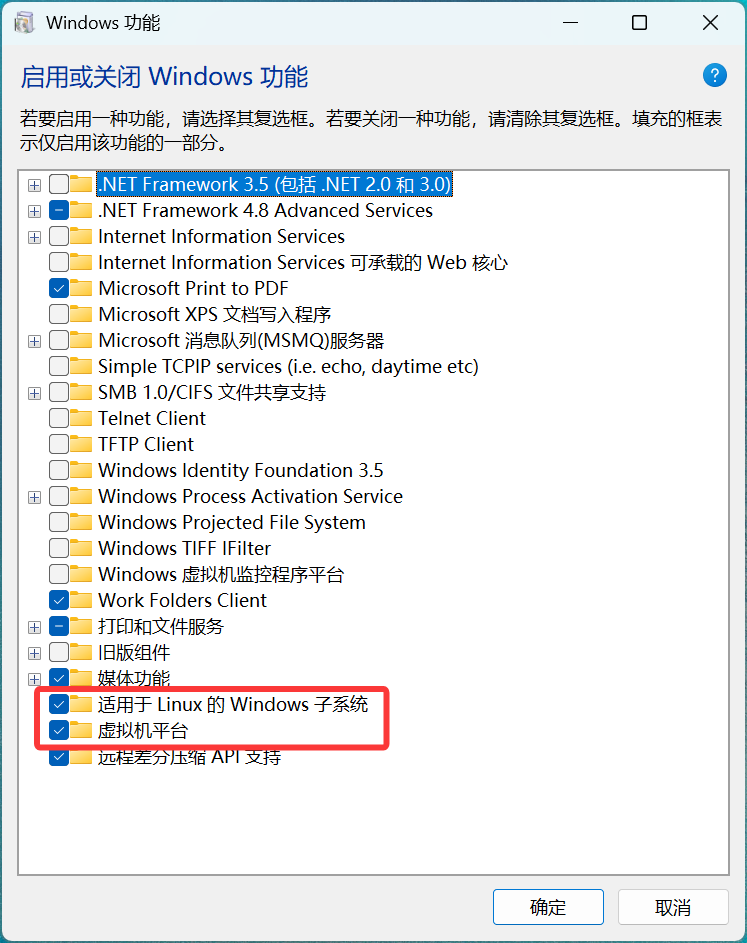This screenshot has height=943, width=747.
Task: Click folder icon next to 旧版组件
Action: tap(81, 652)
